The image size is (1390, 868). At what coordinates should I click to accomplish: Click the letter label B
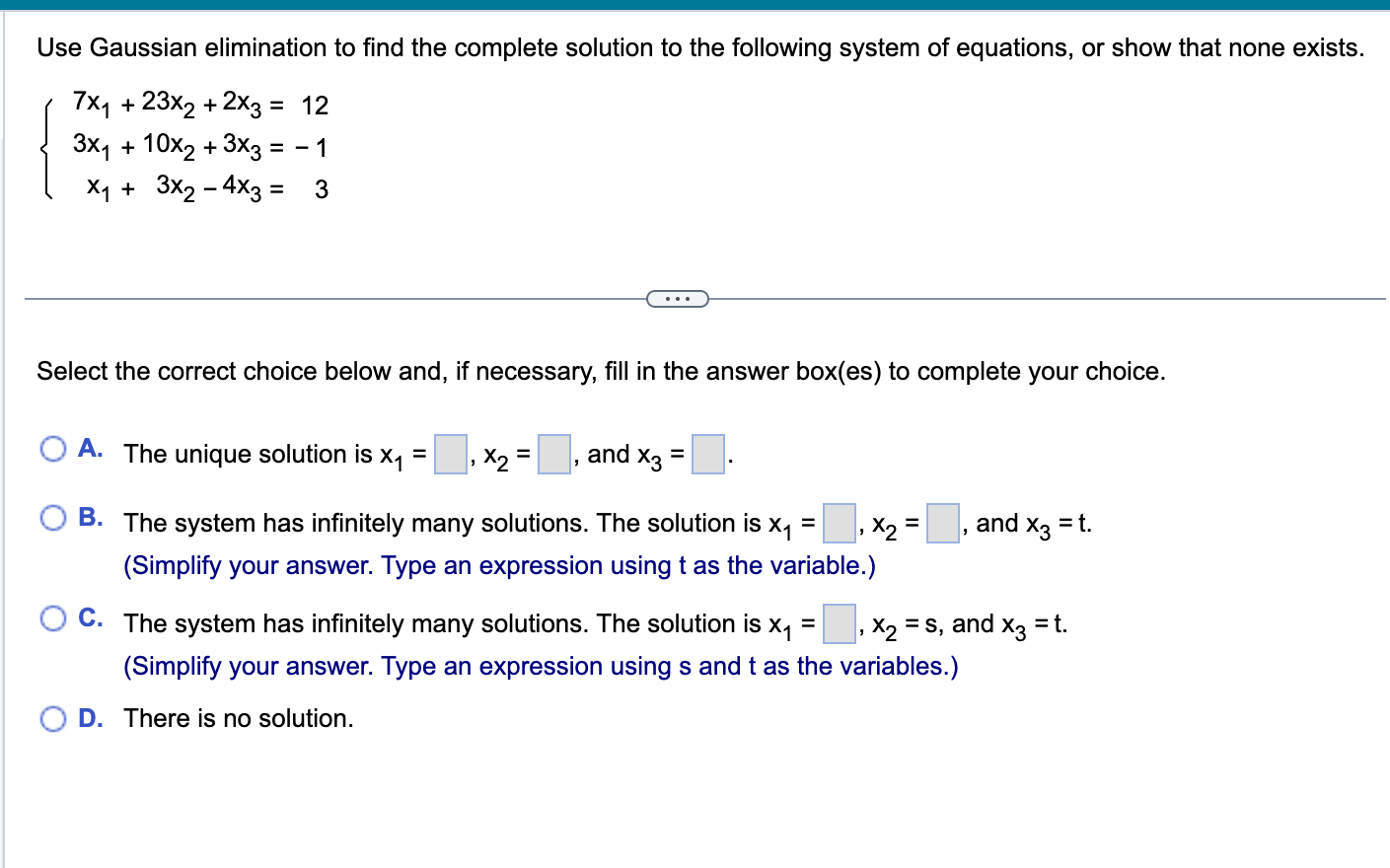pos(91,517)
